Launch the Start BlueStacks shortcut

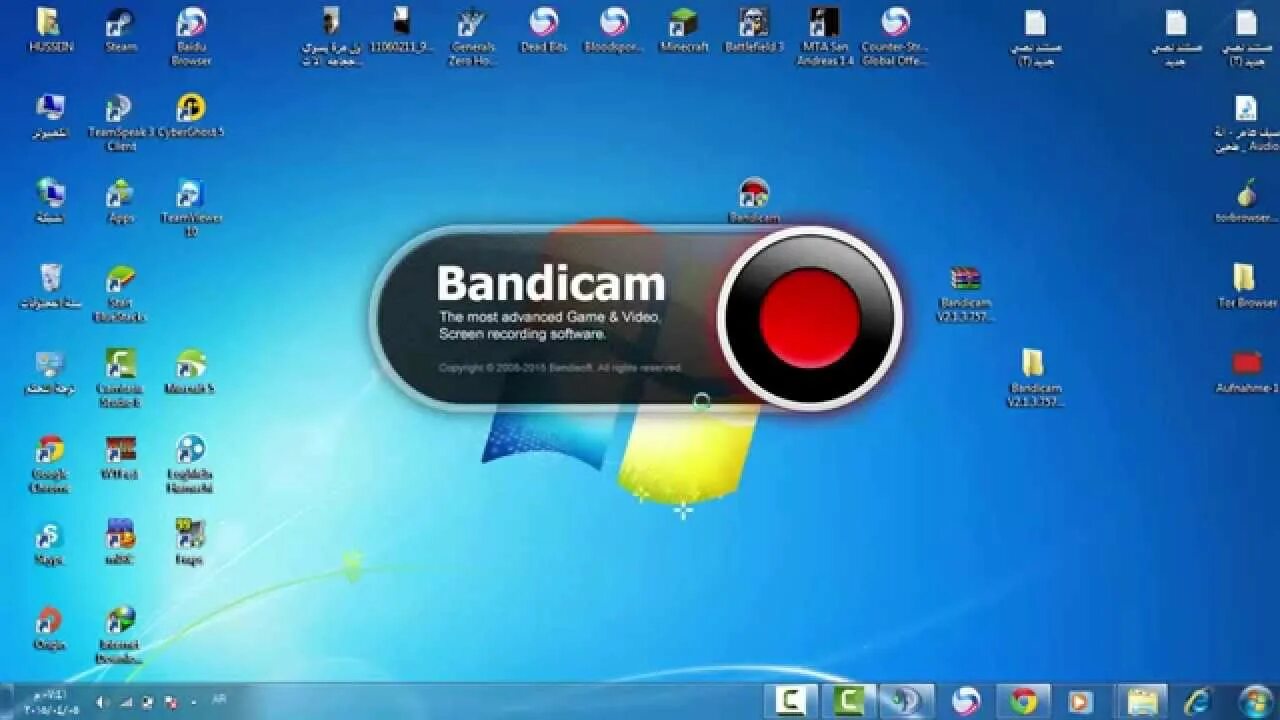(x=120, y=293)
